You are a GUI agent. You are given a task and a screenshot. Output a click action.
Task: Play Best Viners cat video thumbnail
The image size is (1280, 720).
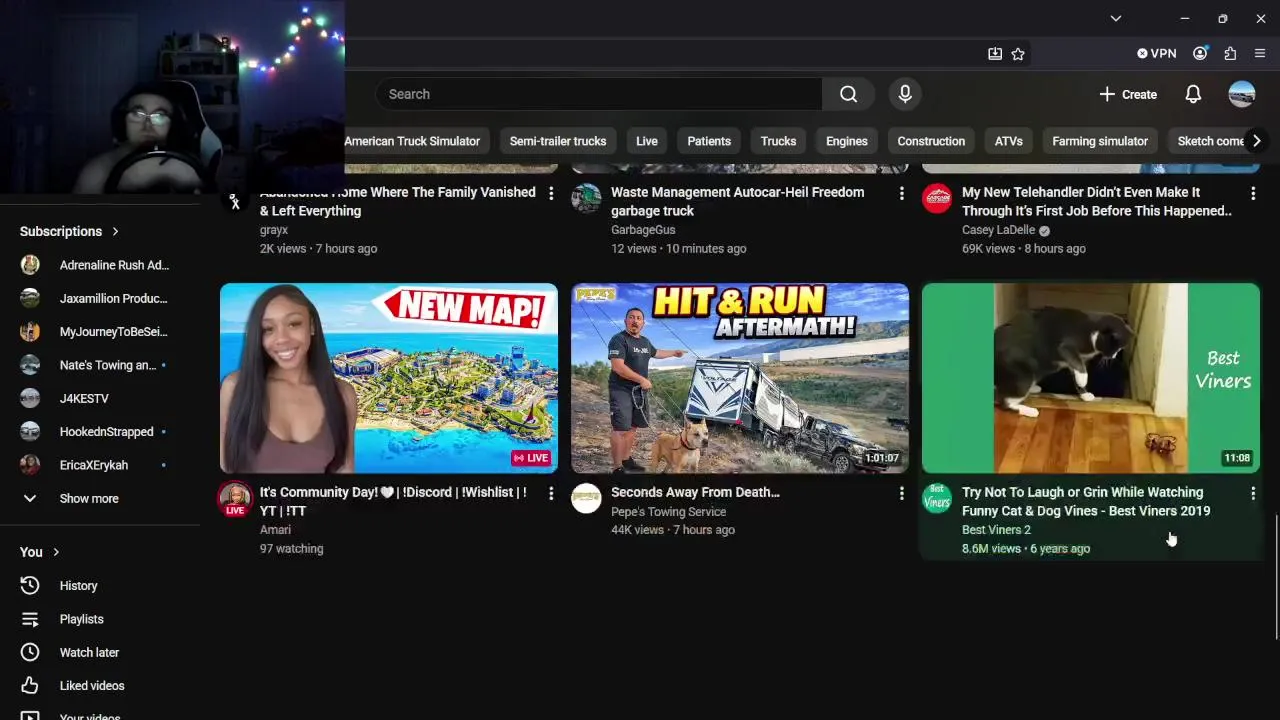[x=1091, y=378]
